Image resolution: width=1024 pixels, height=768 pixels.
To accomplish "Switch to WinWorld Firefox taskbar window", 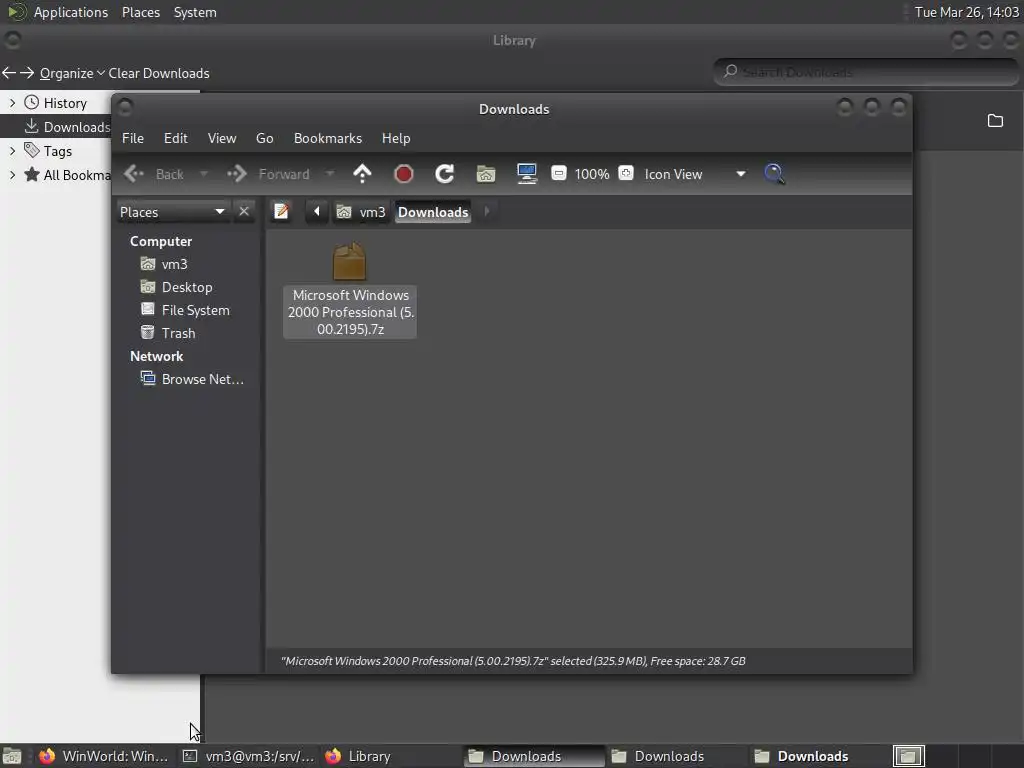I will [x=103, y=756].
